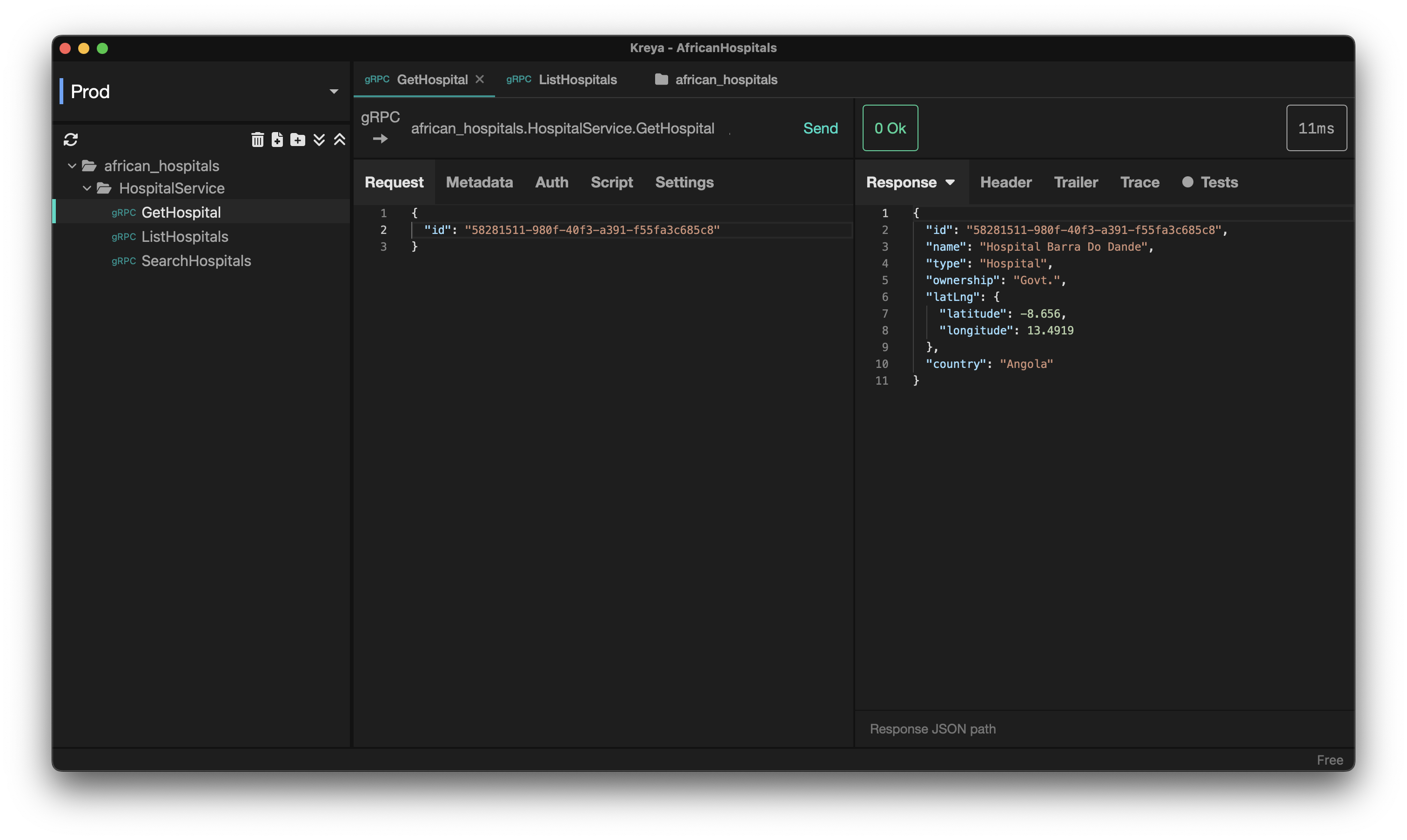Open the Request tab

click(x=394, y=182)
